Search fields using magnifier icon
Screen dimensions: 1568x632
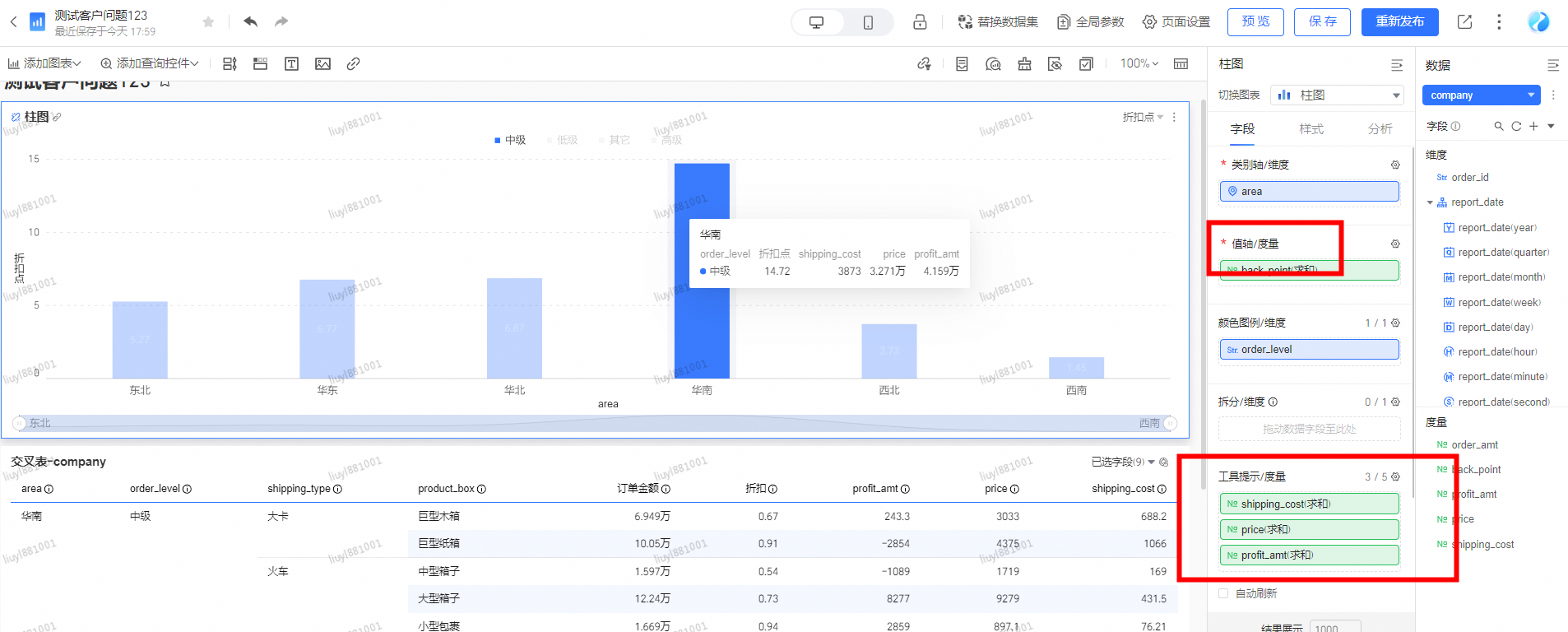(x=1499, y=126)
